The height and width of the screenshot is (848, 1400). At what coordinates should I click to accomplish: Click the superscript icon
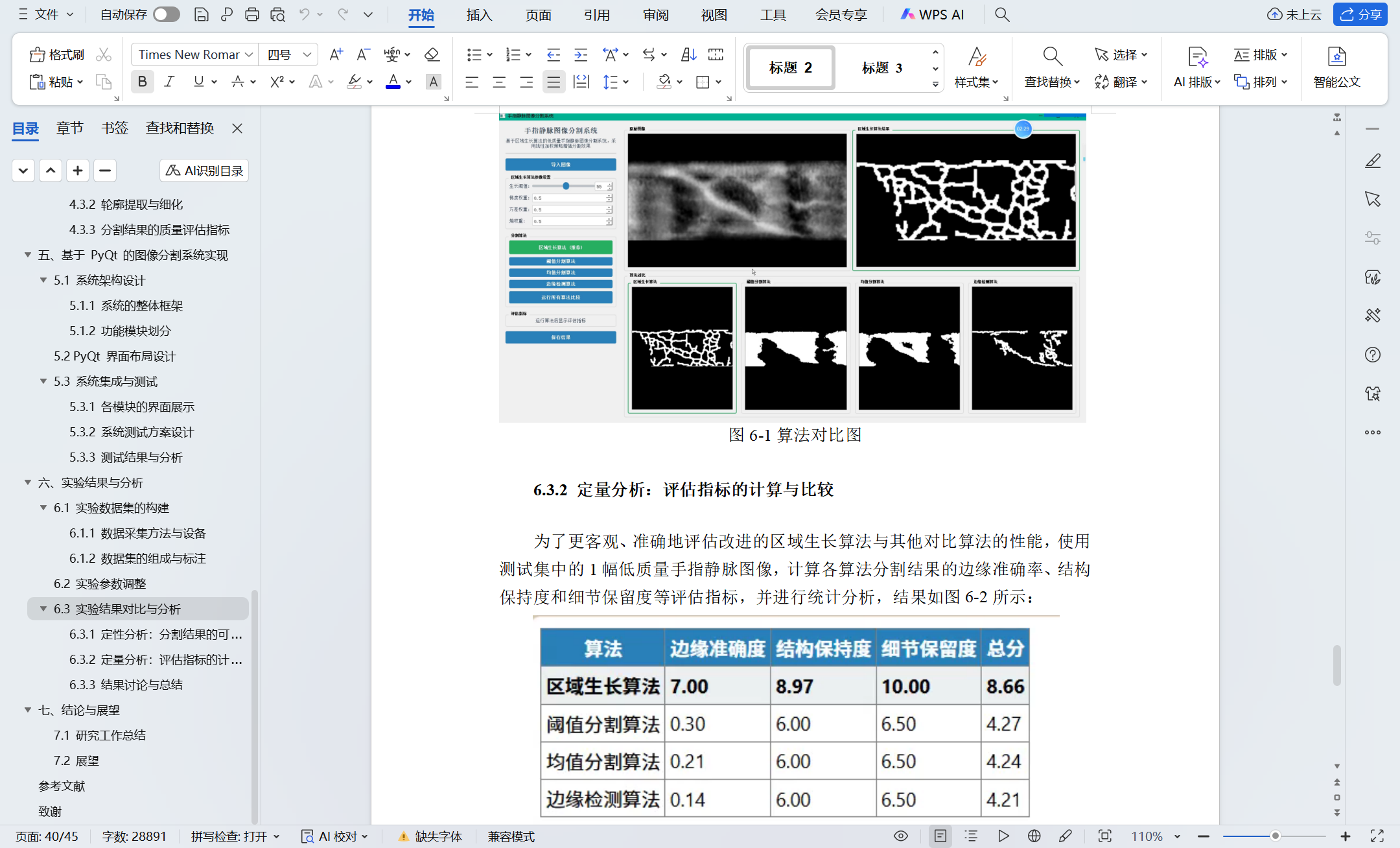coord(277,82)
